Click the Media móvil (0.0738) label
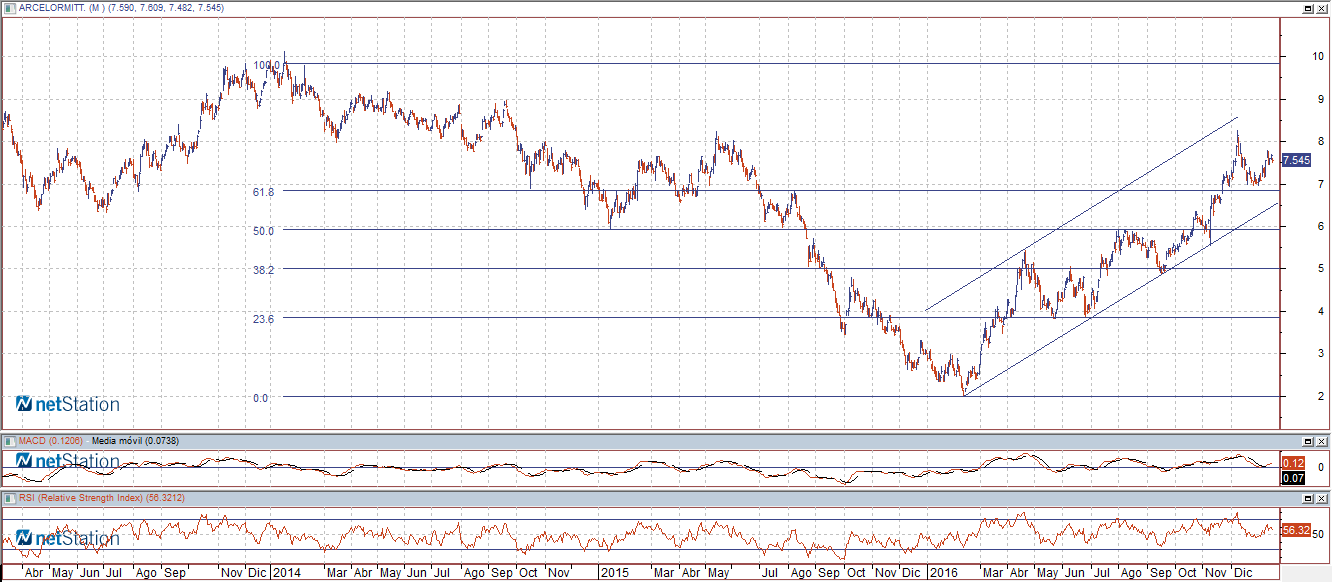 tap(135, 440)
